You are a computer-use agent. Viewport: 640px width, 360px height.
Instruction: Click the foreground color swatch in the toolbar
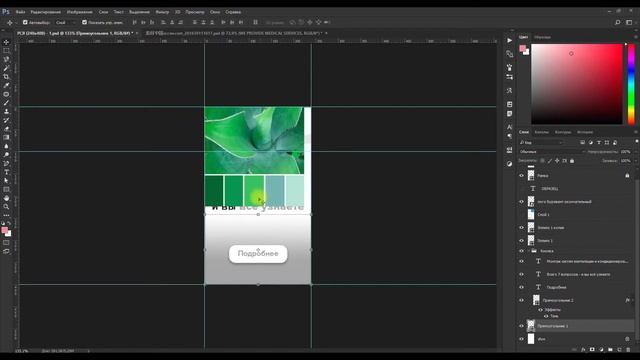click(x=4, y=231)
